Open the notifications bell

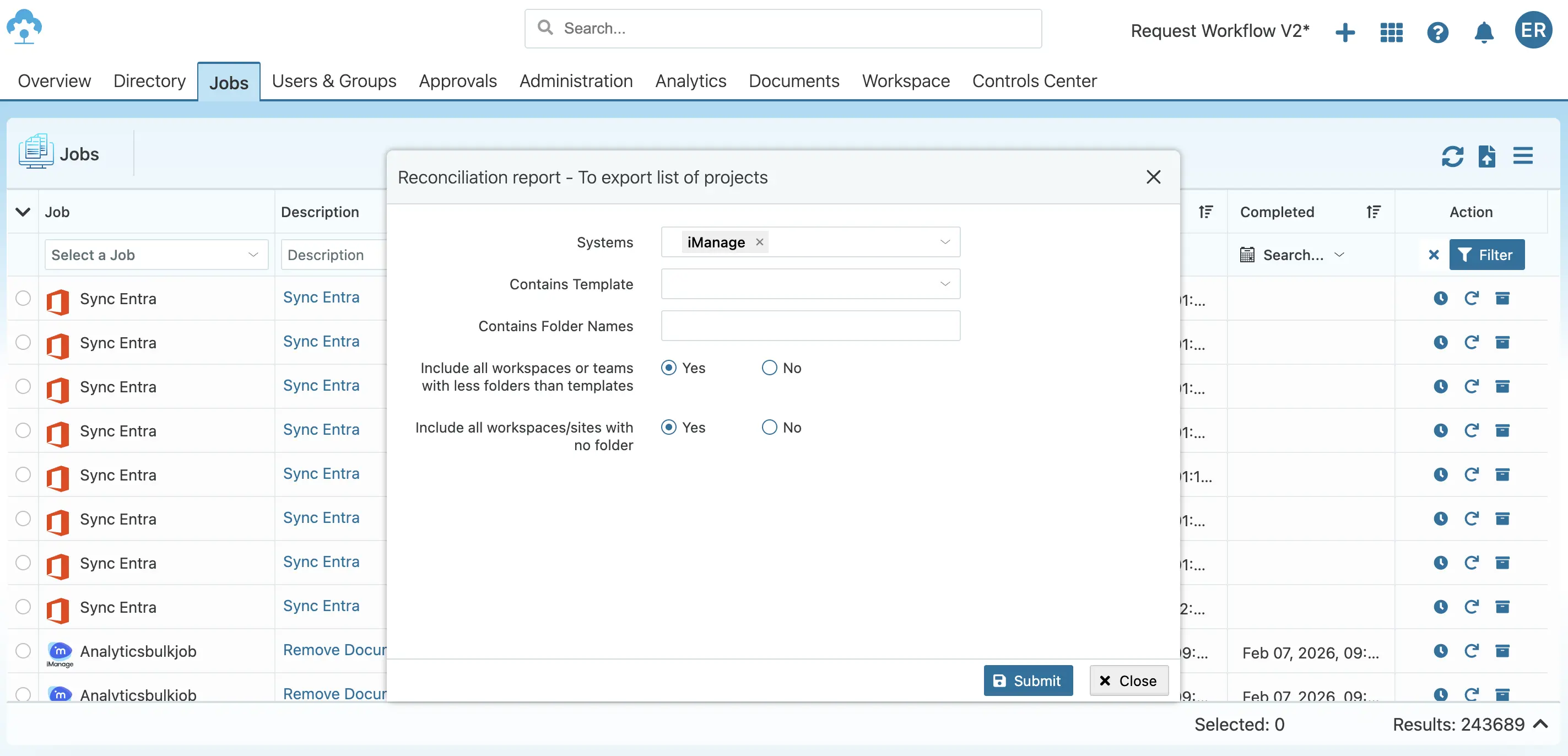point(1483,33)
